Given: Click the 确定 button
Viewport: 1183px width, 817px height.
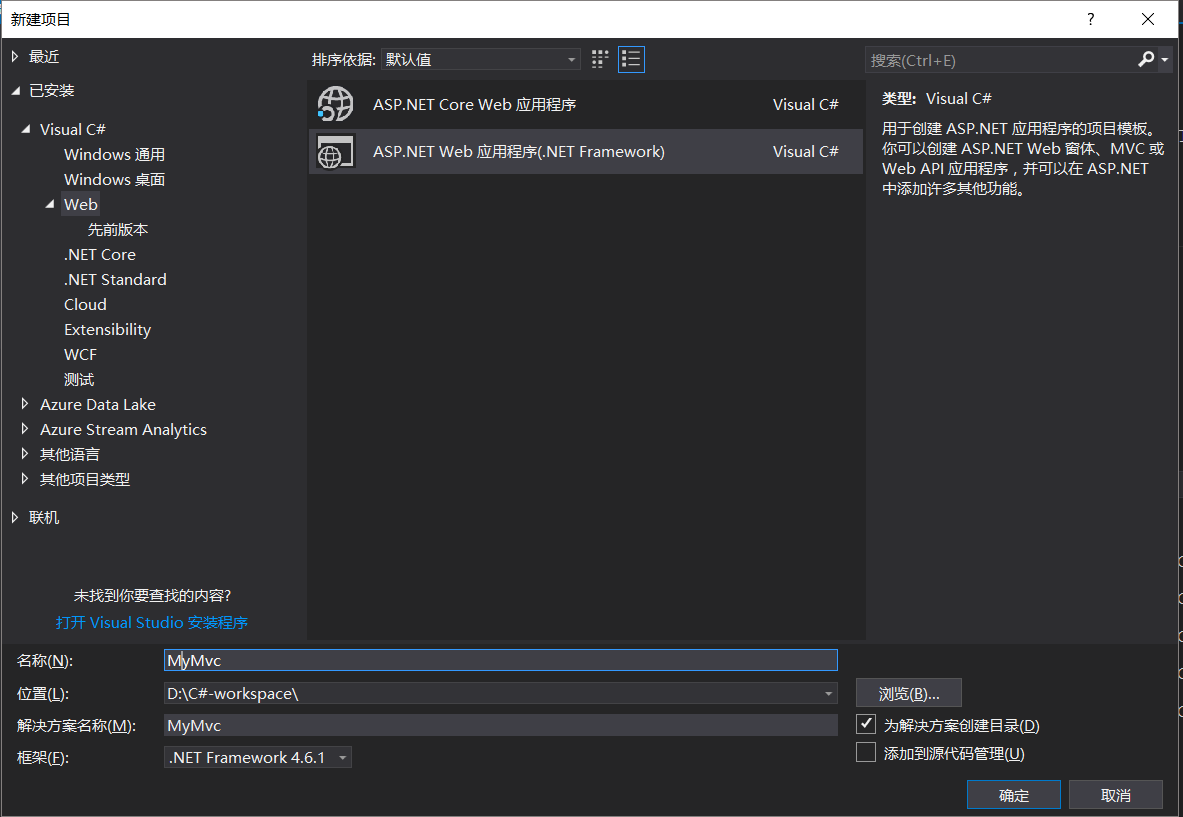Looking at the screenshot, I should (x=1014, y=795).
